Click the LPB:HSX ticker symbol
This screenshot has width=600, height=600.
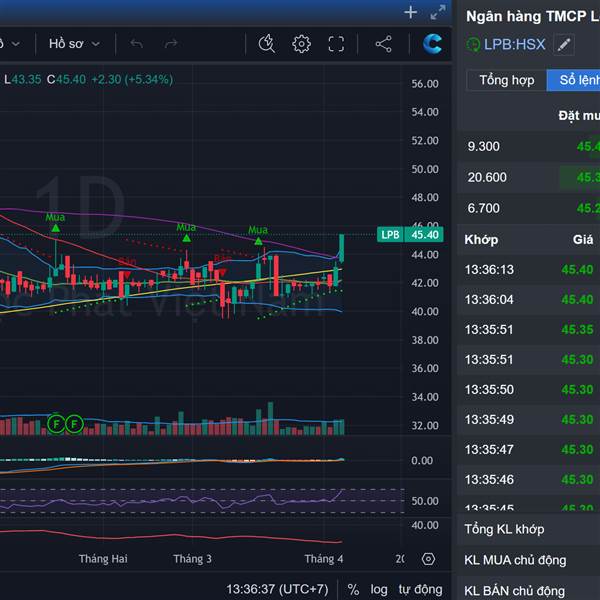[x=514, y=45]
